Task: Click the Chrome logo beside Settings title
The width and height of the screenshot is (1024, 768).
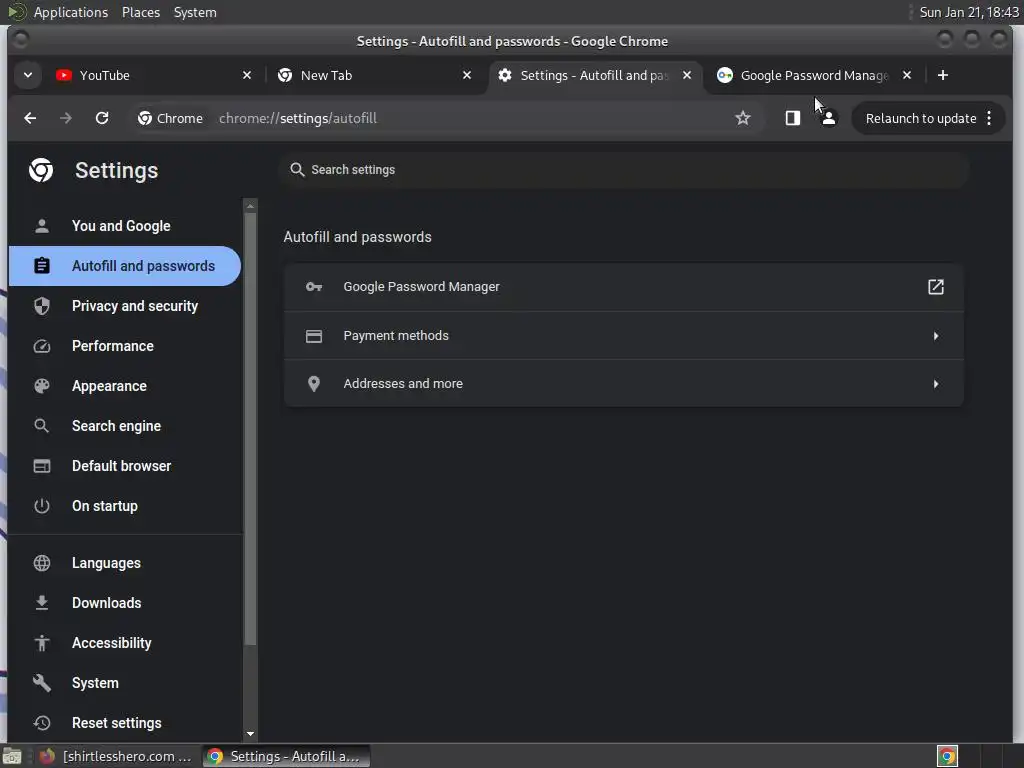Action: coord(41,170)
